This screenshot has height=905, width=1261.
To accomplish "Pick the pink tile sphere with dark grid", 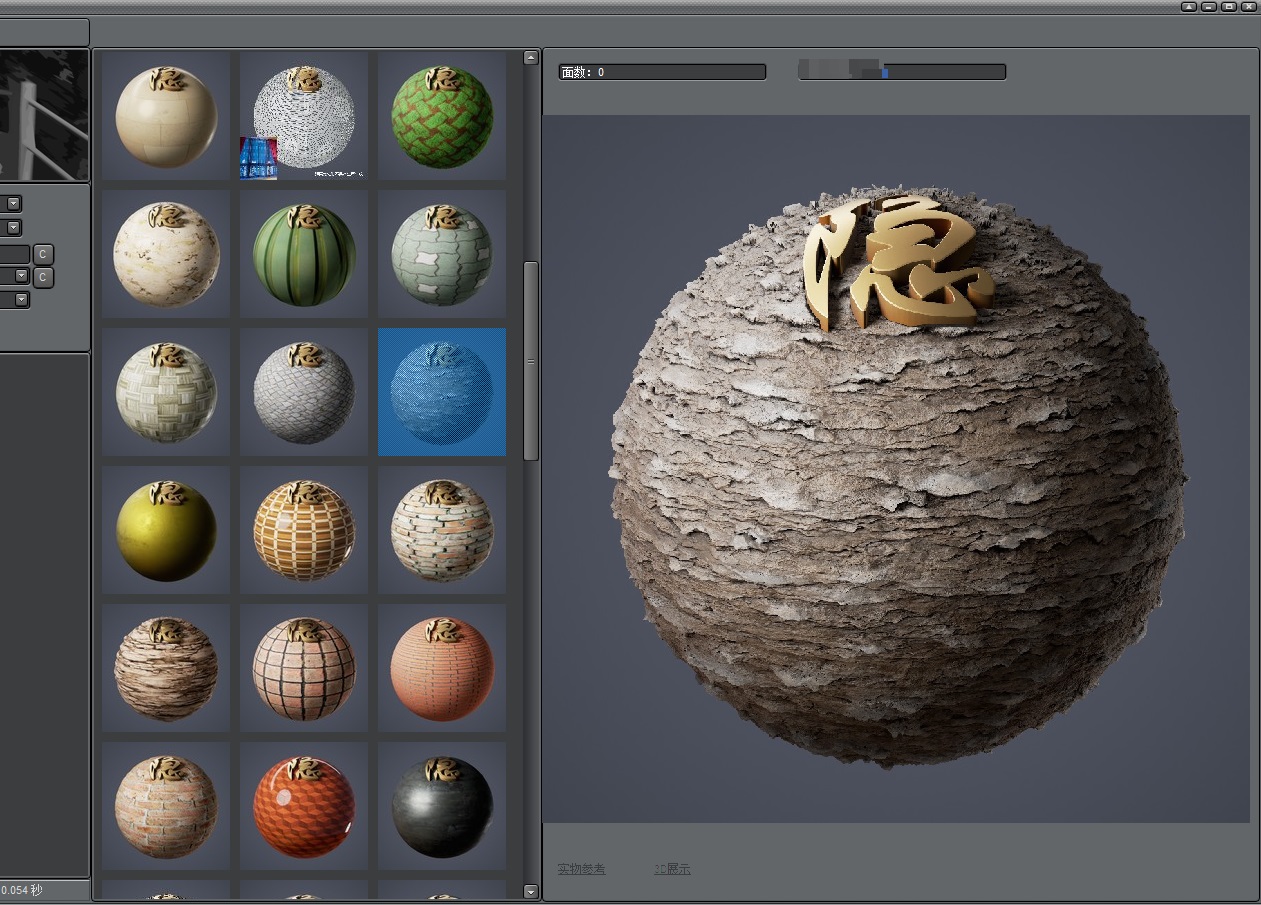I will (x=303, y=668).
